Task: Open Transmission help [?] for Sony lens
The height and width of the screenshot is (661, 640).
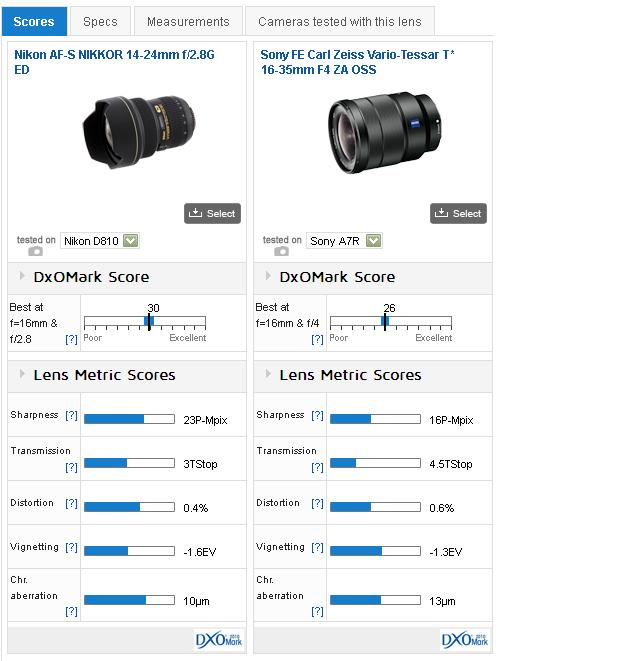Action: 317,467
